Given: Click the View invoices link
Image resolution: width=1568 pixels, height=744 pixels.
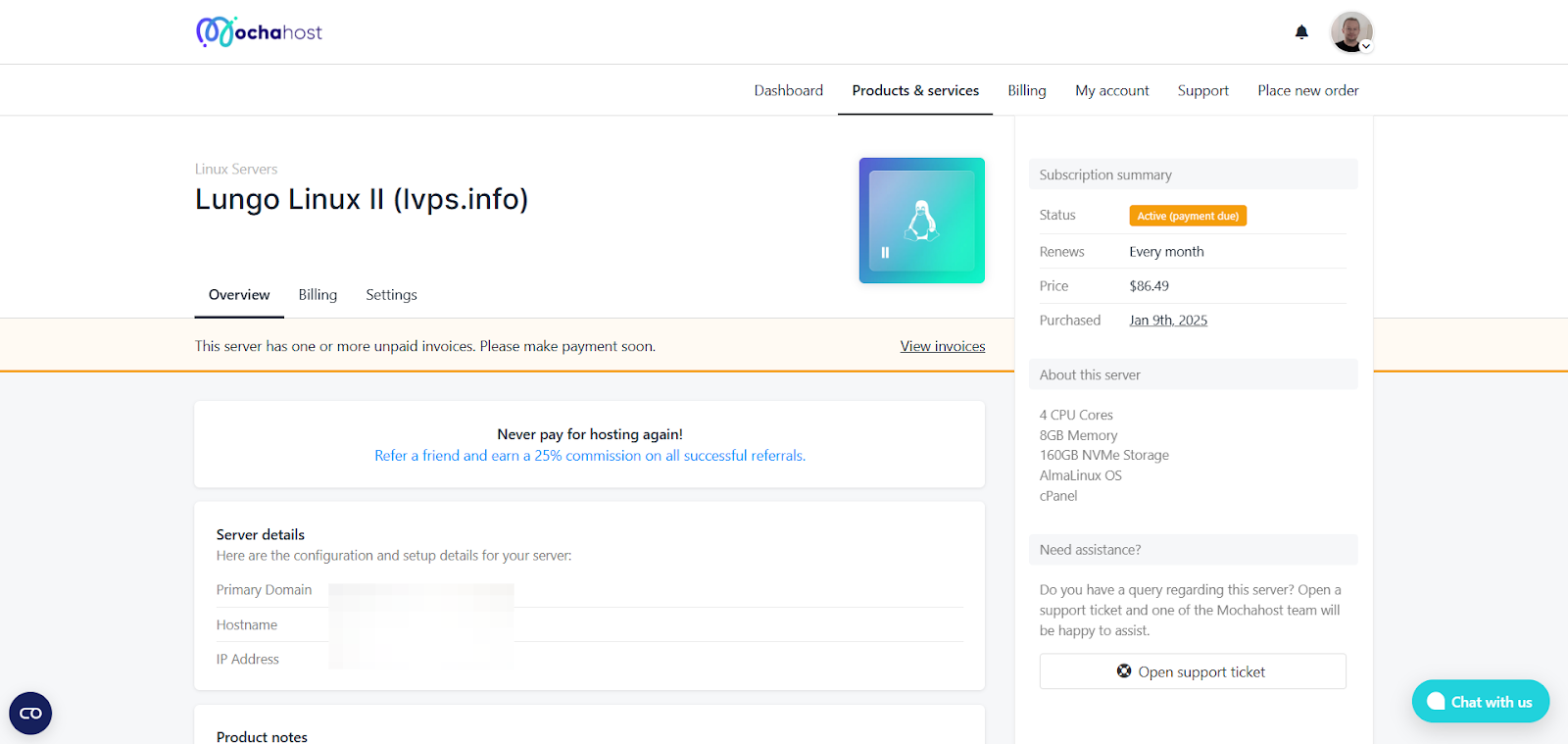Looking at the screenshot, I should point(943,346).
